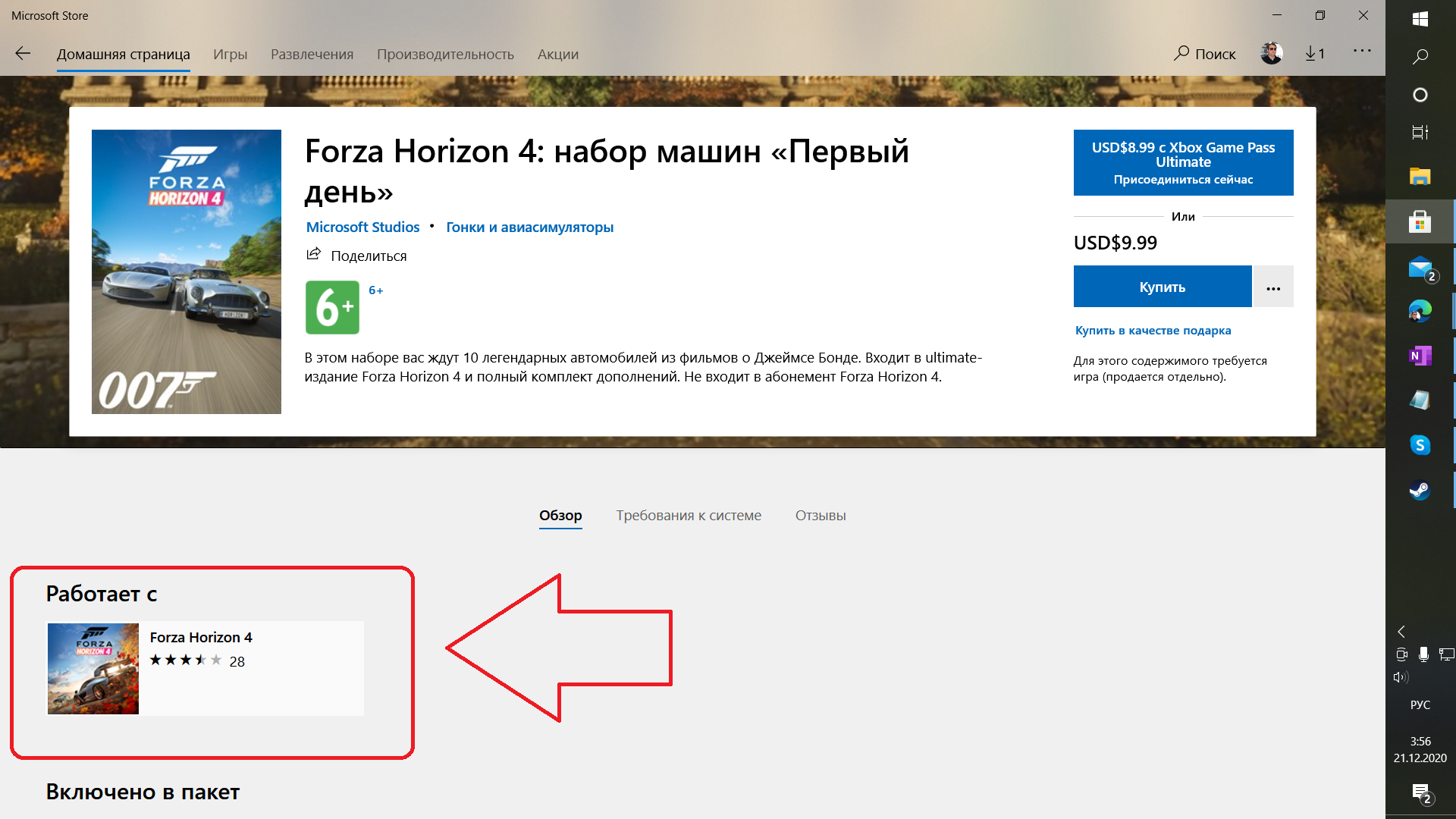
Task: Open the light blue tilted page taskbar app
Action: 1420,400
